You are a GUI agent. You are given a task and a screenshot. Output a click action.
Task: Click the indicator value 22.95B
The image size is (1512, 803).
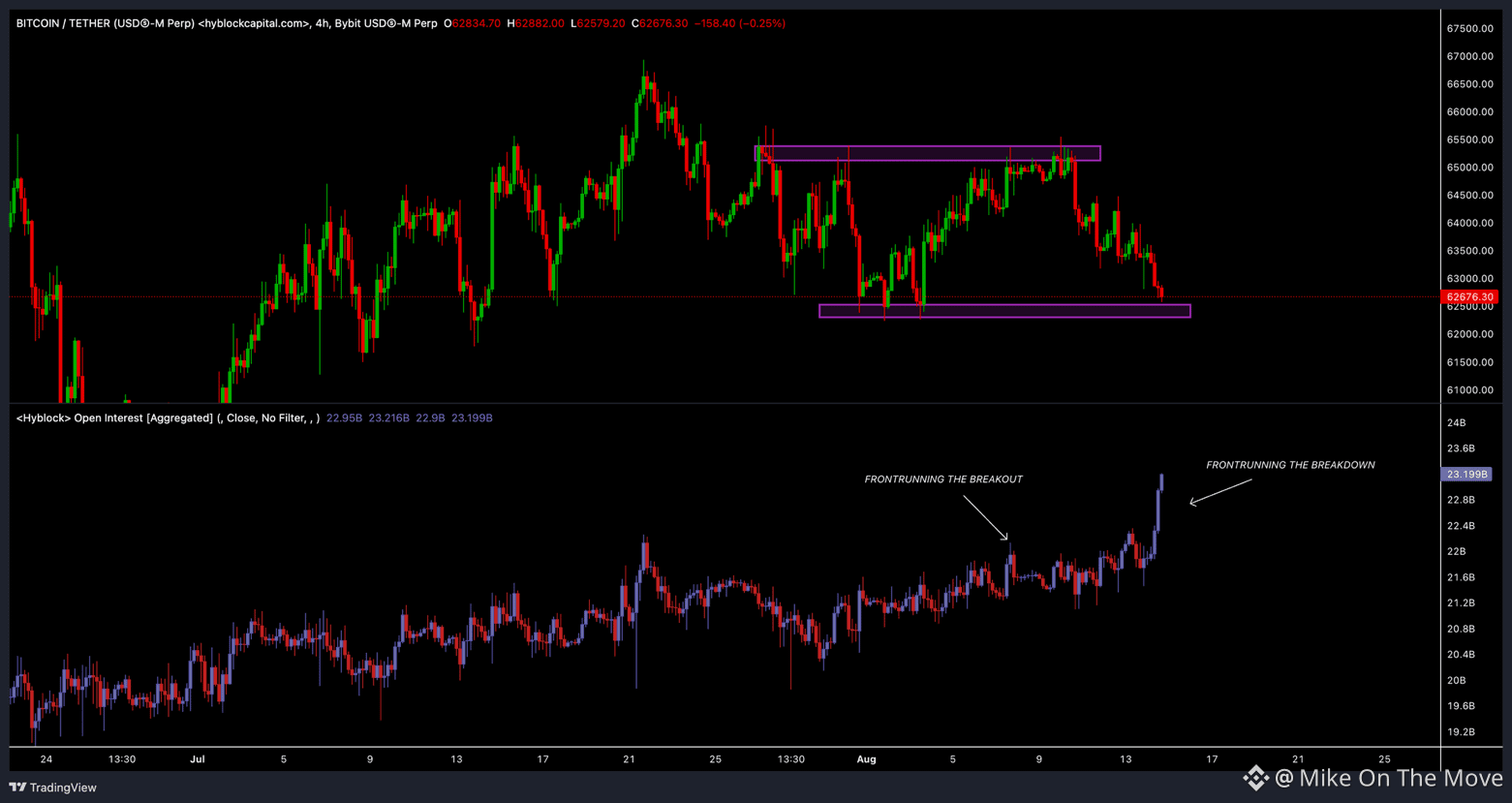coord(344,418)
